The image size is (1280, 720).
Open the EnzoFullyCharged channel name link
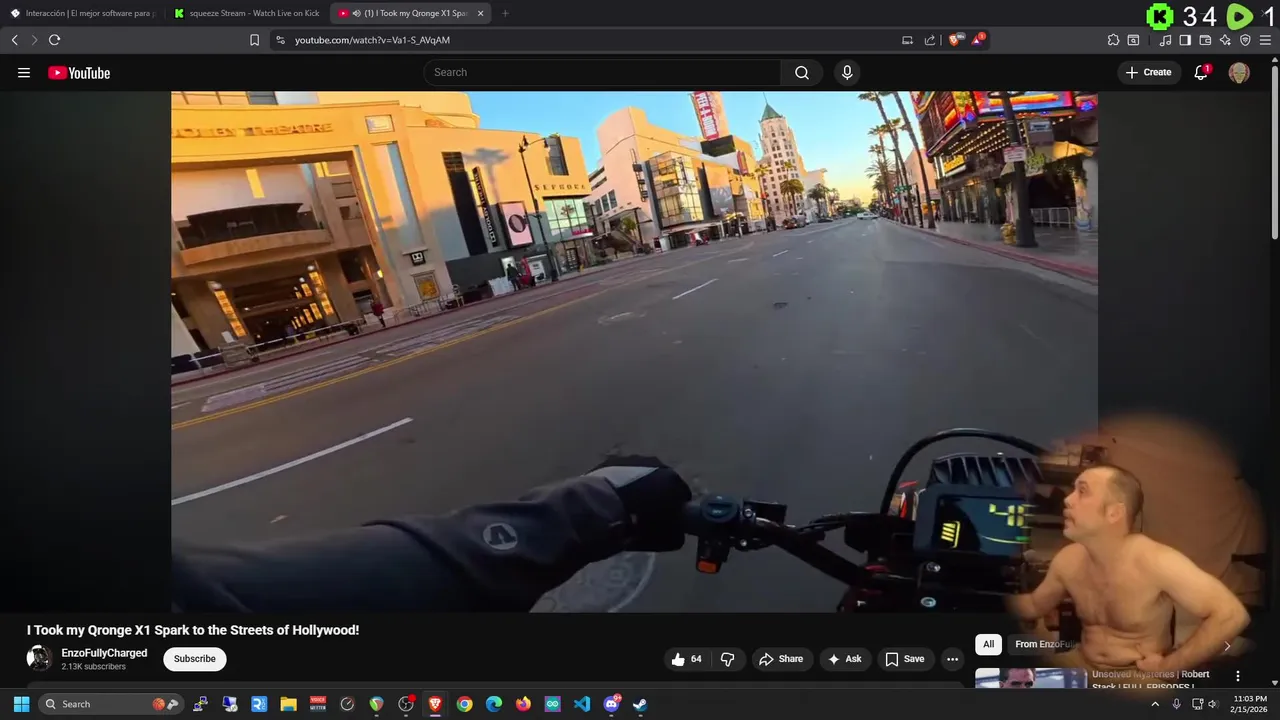point(104,653)
